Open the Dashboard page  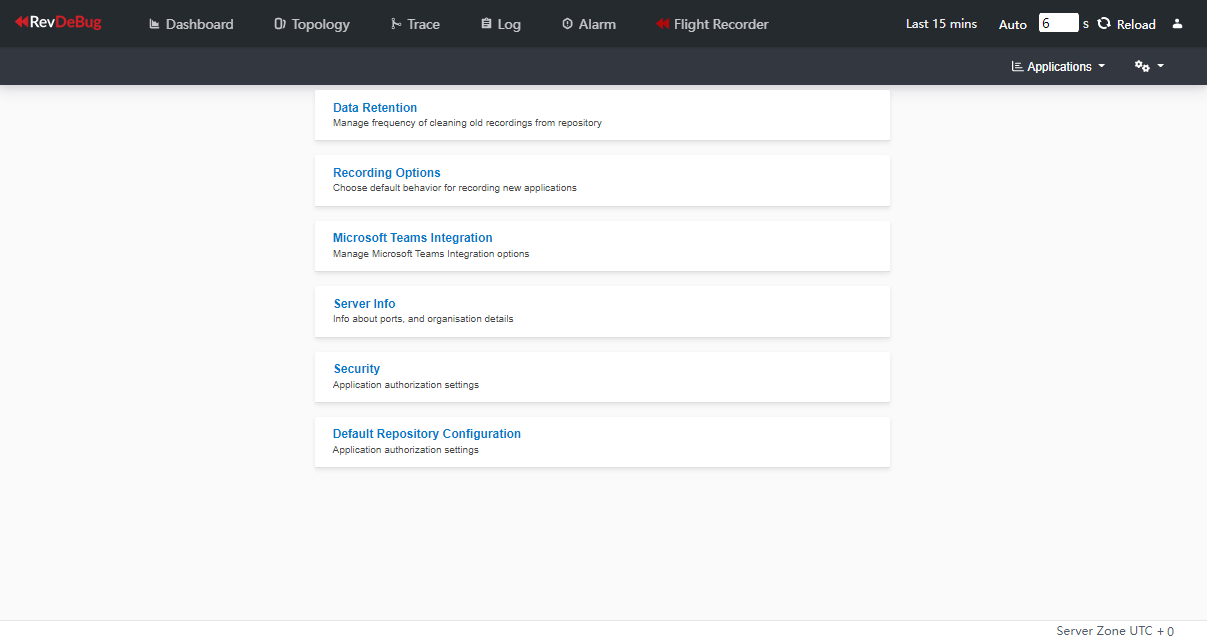point(191,24)
